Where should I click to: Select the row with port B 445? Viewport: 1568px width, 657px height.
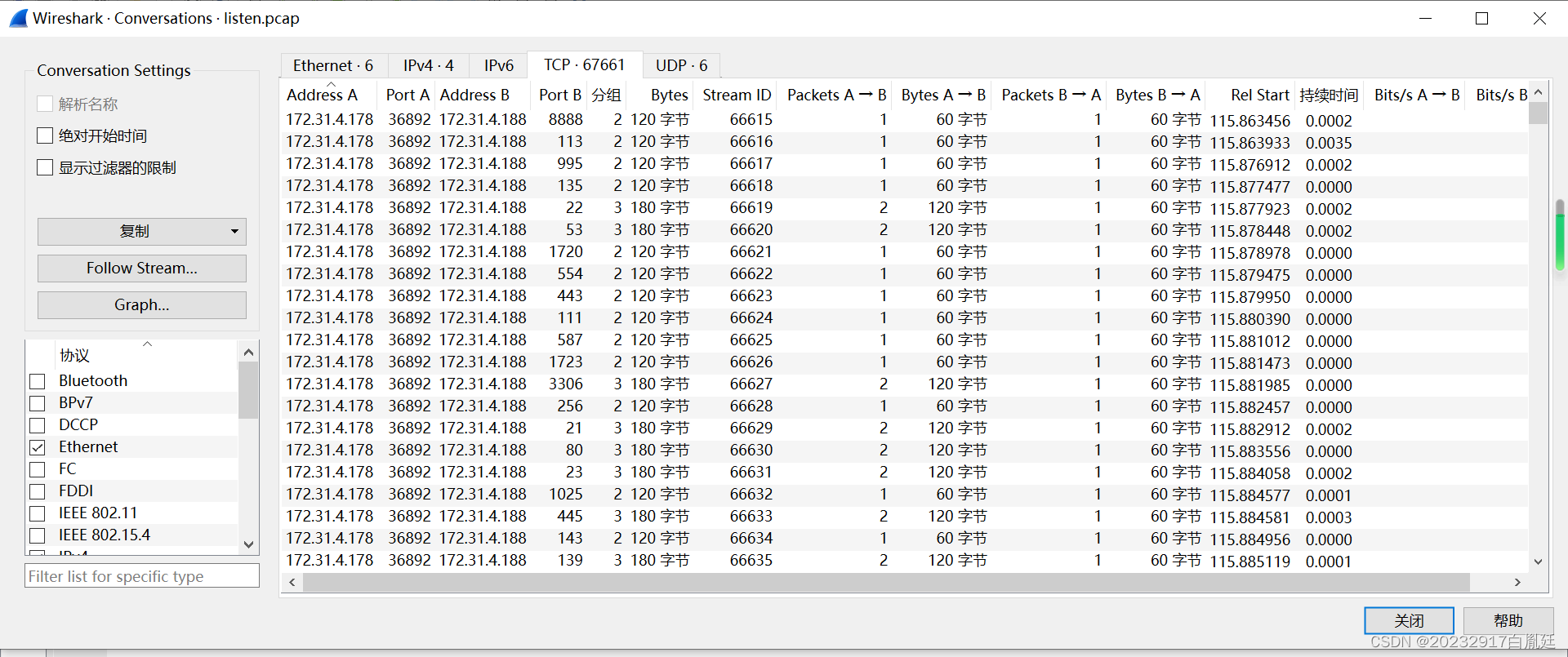coord(905,517)
